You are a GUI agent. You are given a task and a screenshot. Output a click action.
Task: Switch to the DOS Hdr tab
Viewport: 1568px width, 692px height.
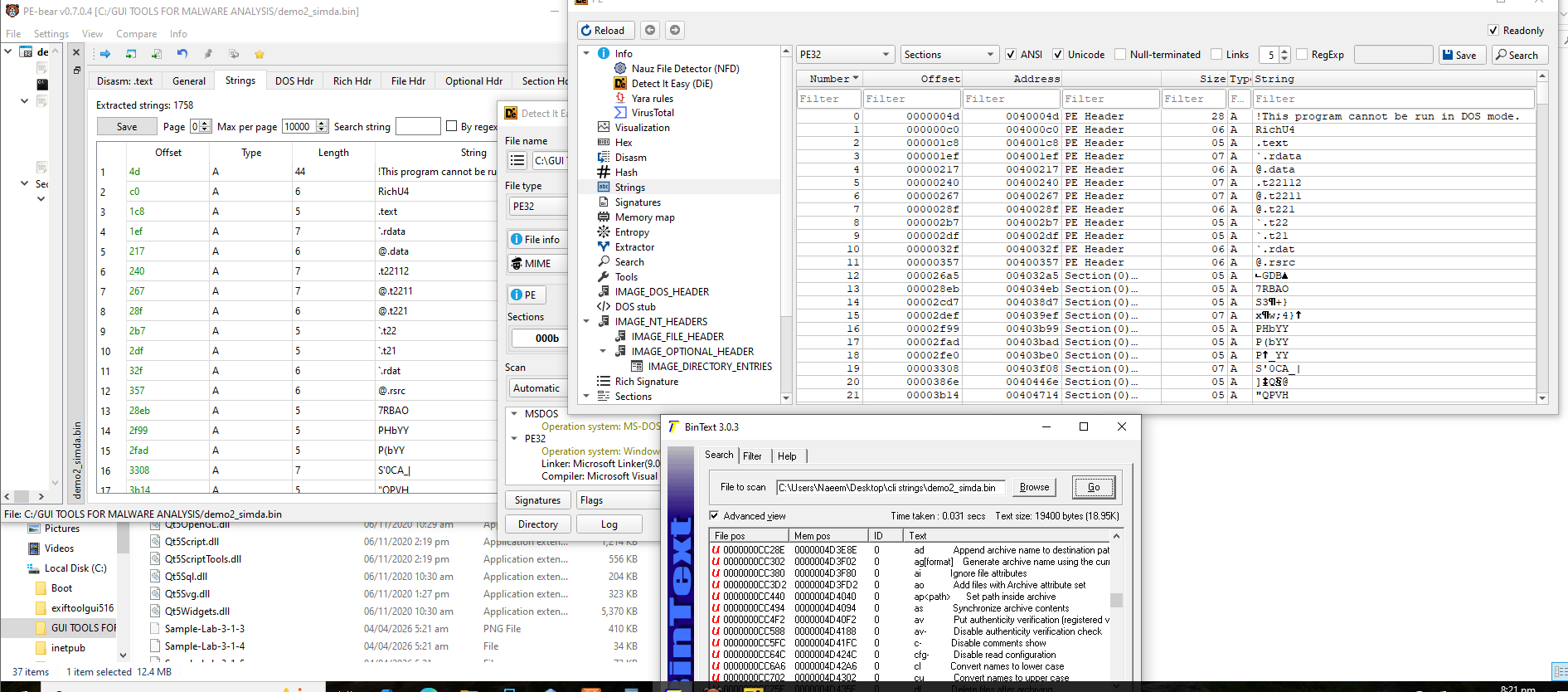pyautogui.click(x=294, y=81)
